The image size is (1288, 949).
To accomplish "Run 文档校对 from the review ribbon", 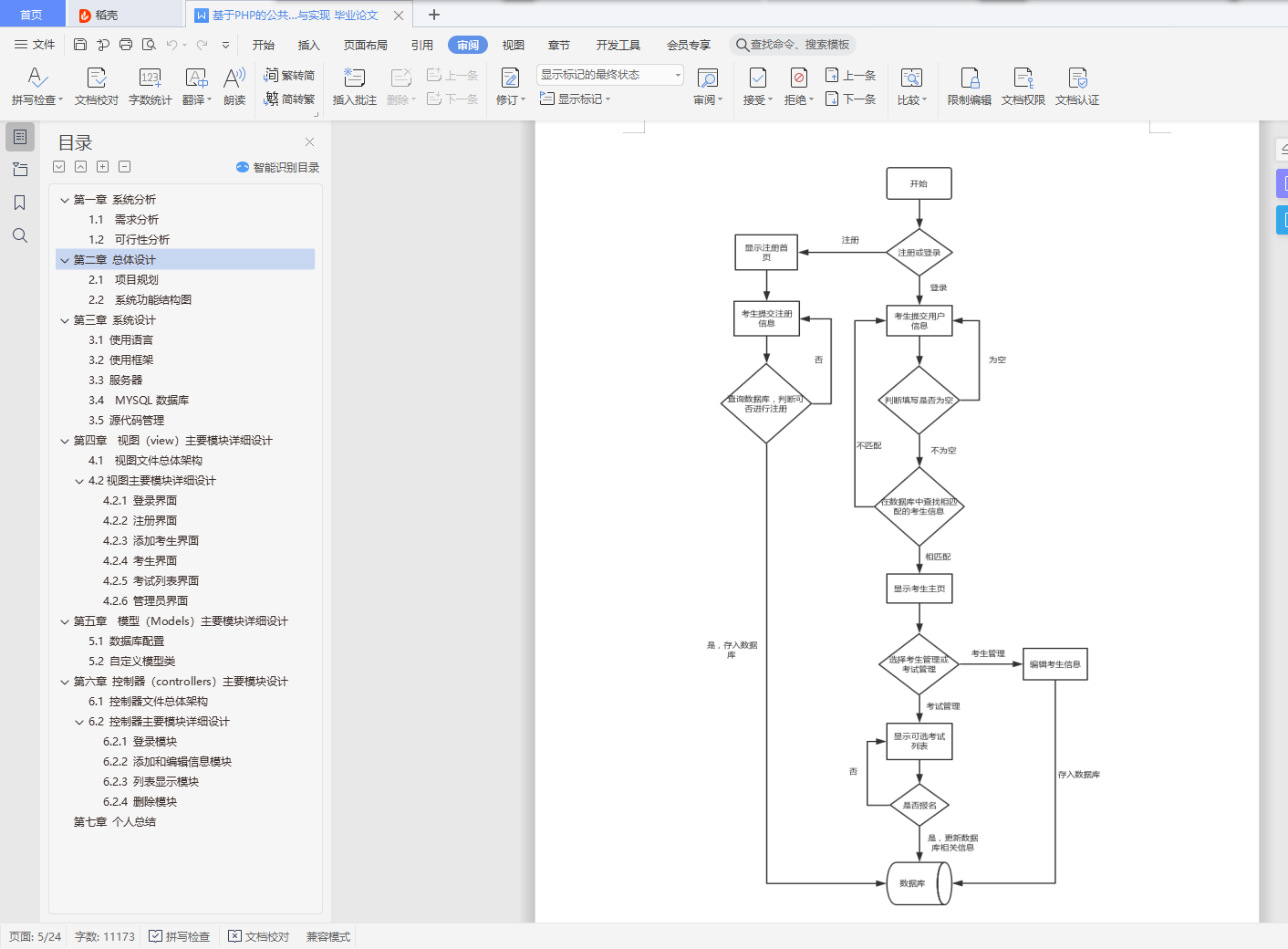I will (97, 88).
